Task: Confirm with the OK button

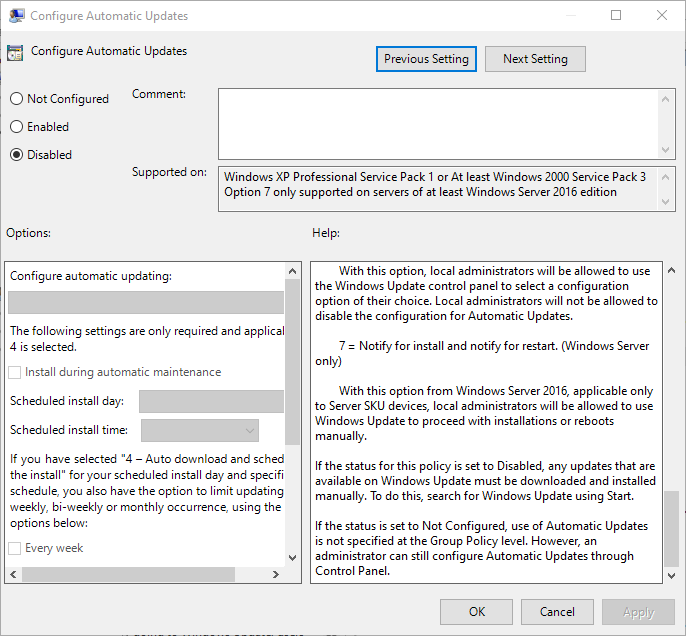Action: pos(476,612)
